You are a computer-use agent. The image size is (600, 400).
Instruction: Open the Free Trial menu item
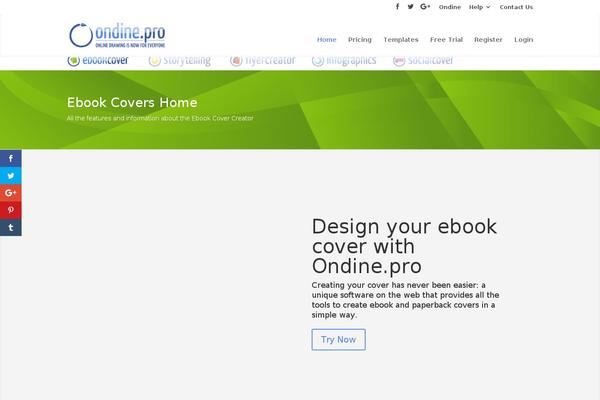pos(446,39)
